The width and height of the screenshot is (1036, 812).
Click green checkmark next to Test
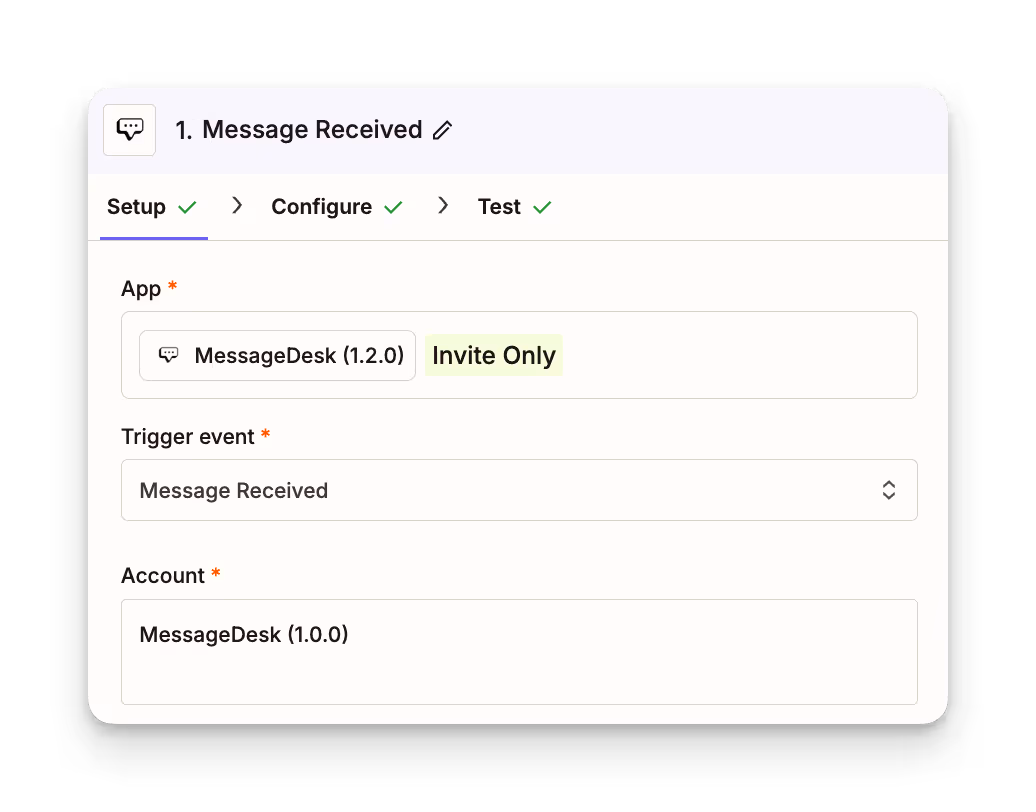pos(542,207)
